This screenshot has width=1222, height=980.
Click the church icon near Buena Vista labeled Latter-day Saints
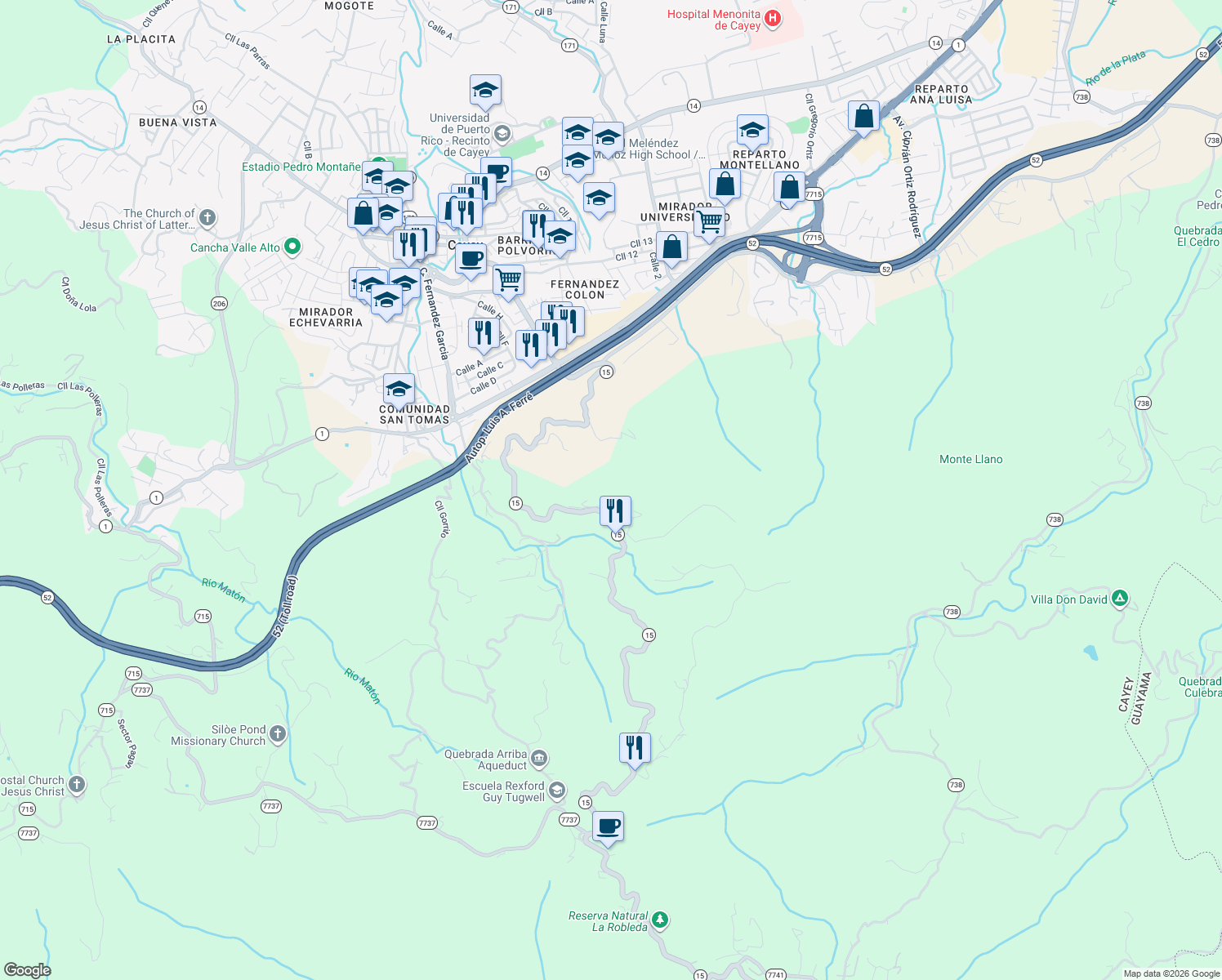coord(206,217)
